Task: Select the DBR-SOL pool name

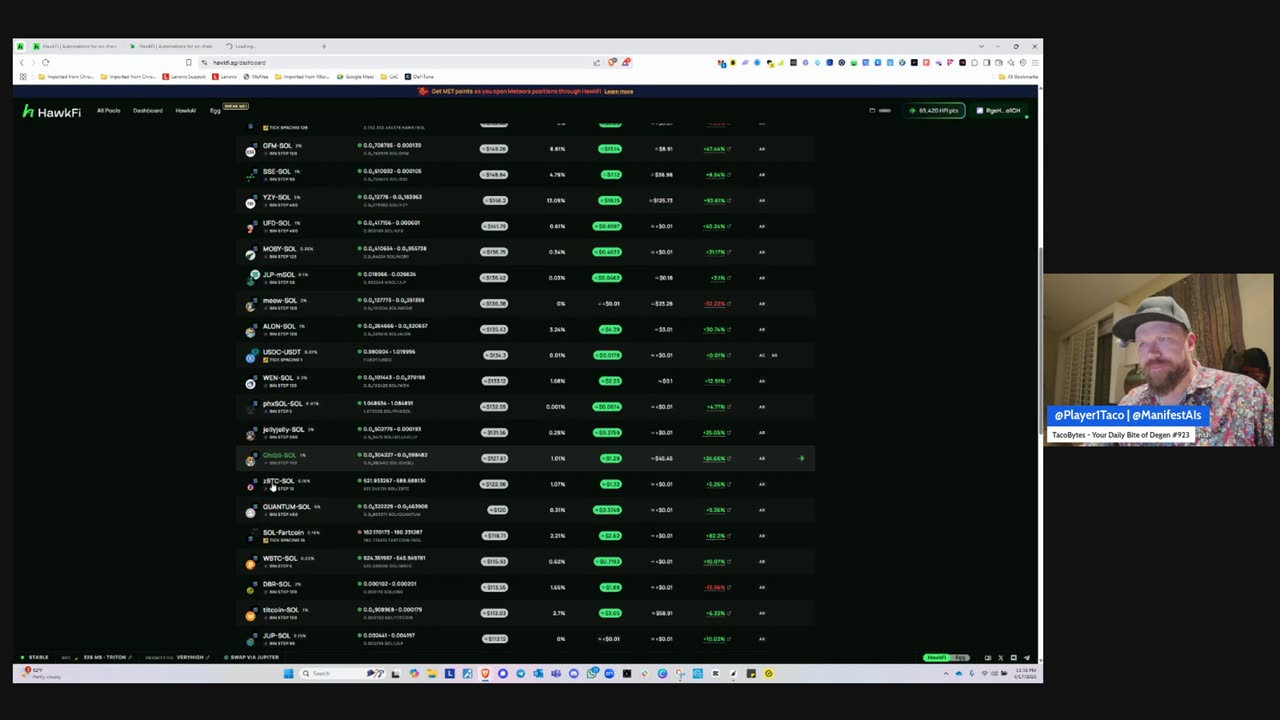Action: coord(277,584)
